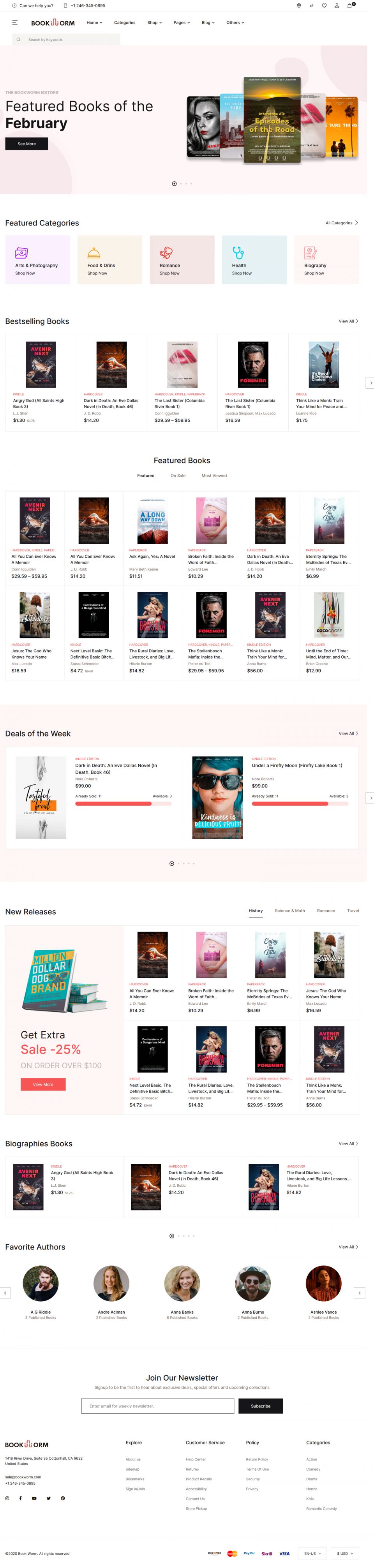Open the EN-US language dropdown
Image resolution: width=374 pixels, height=1568 pixels.
coord(312,1553)
